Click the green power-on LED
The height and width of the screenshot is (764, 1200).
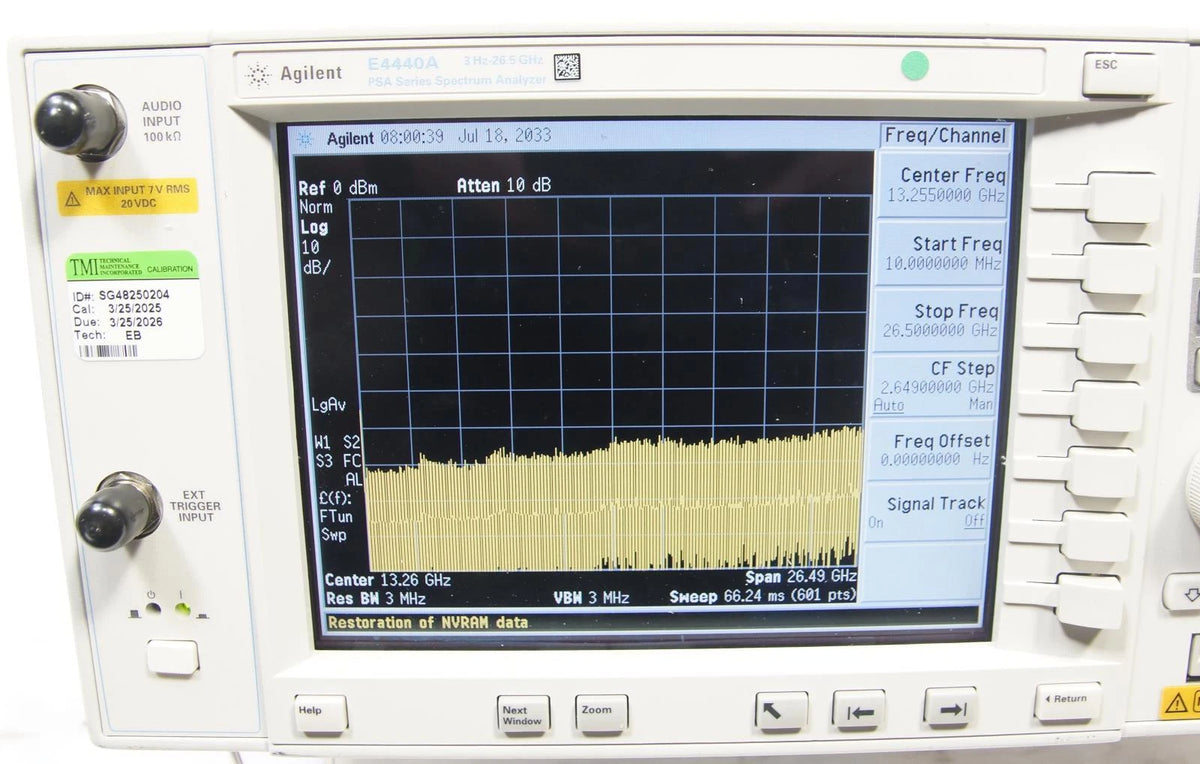[182, 608]
